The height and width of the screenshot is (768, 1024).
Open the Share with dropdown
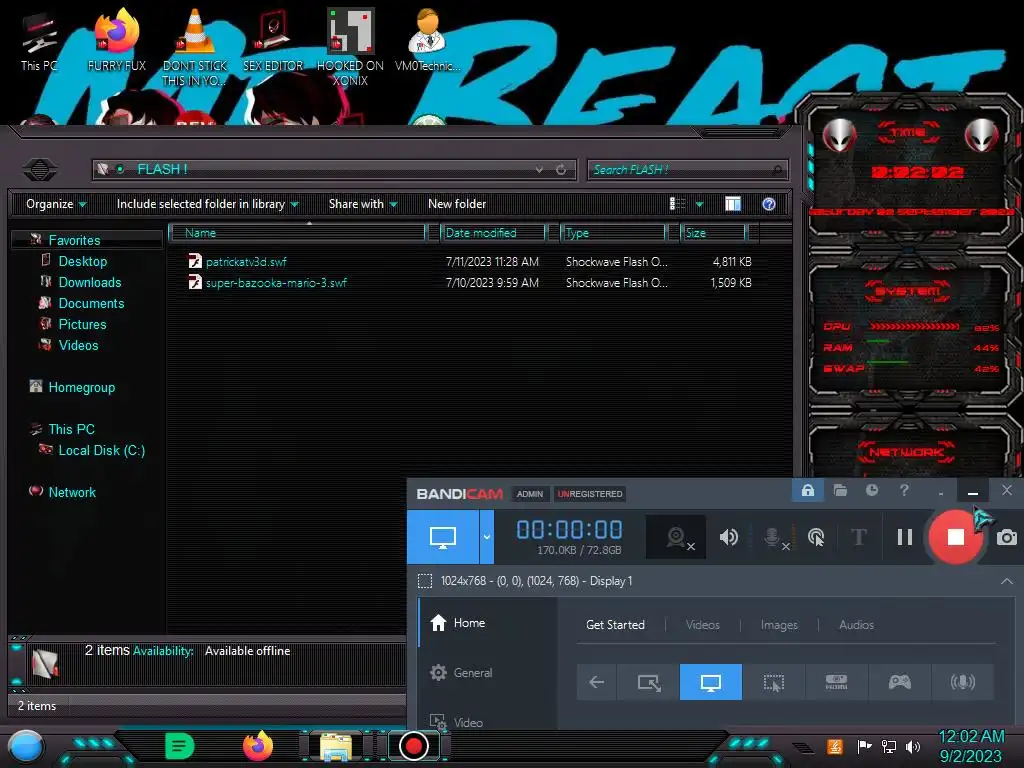click(x=363, y=204)
